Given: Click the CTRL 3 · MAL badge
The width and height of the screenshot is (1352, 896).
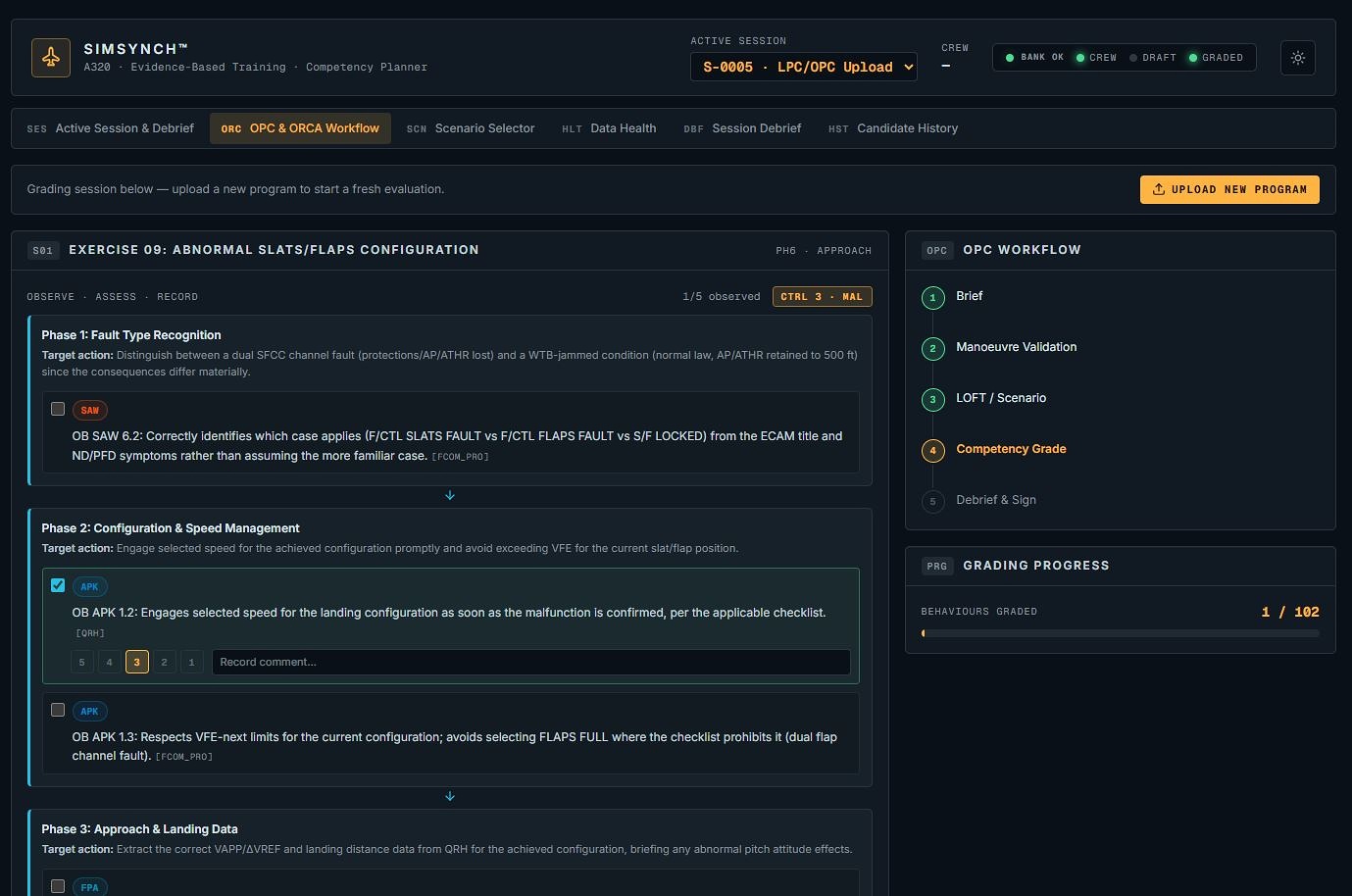Looking at the screenshot, I should coord(822,296).
